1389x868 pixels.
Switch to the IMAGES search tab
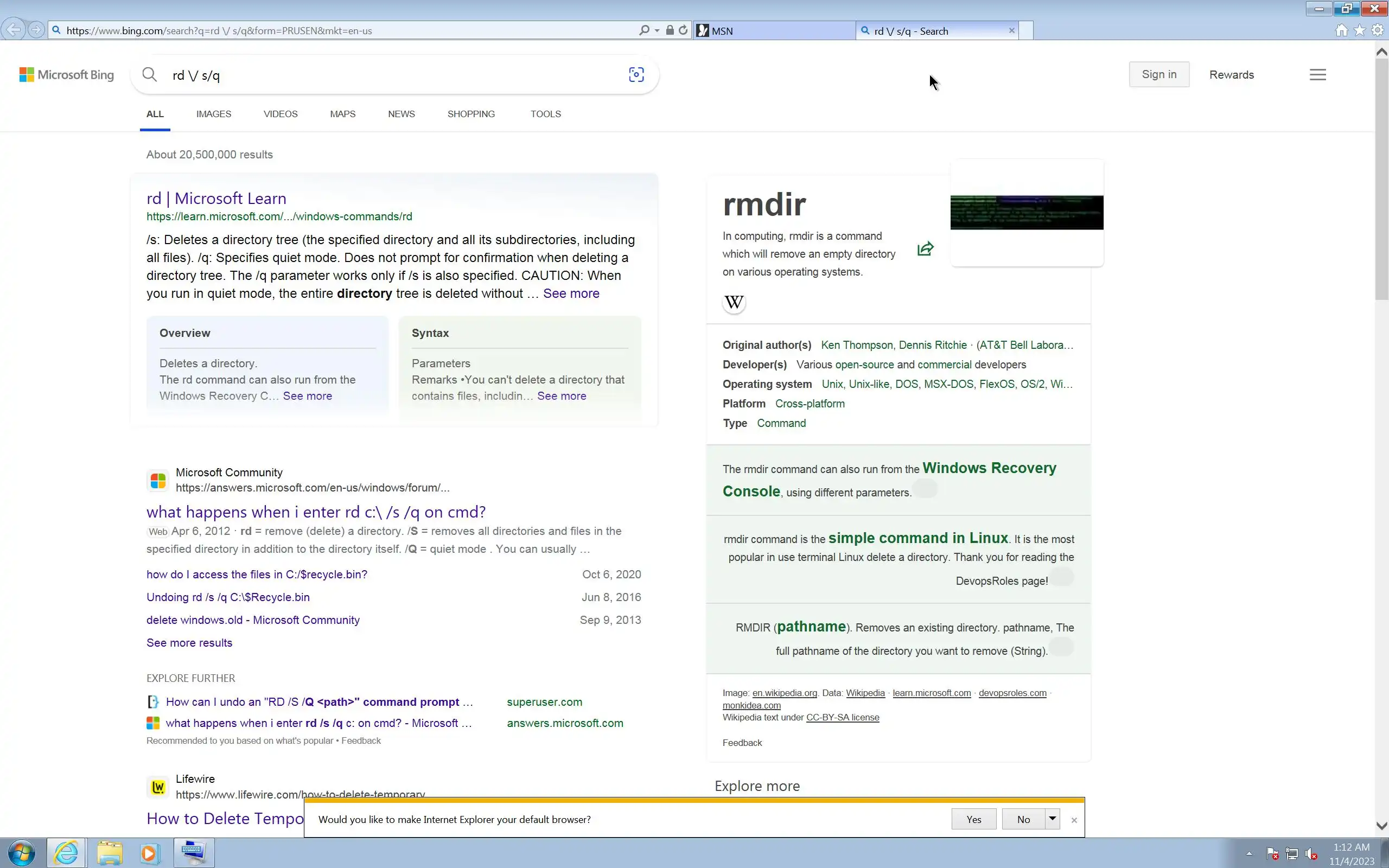coord(214,114)
